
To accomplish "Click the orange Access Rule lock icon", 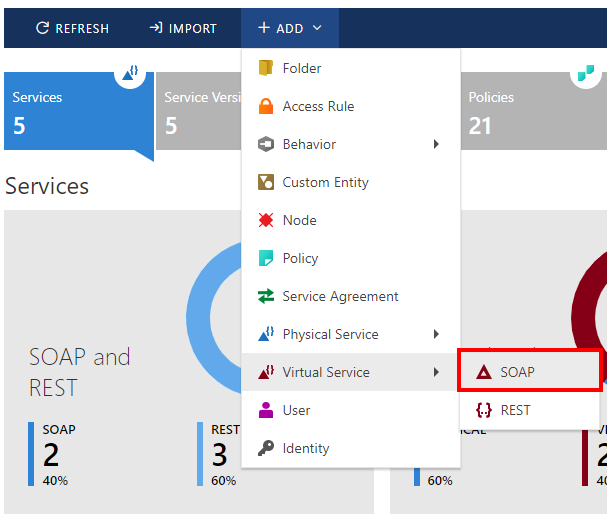I will (x=265, y=106).
